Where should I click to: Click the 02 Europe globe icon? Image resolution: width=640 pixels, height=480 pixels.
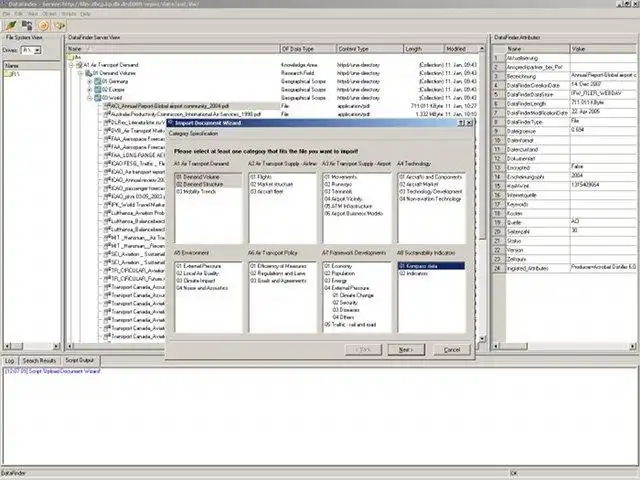click(x=98, y=89)
